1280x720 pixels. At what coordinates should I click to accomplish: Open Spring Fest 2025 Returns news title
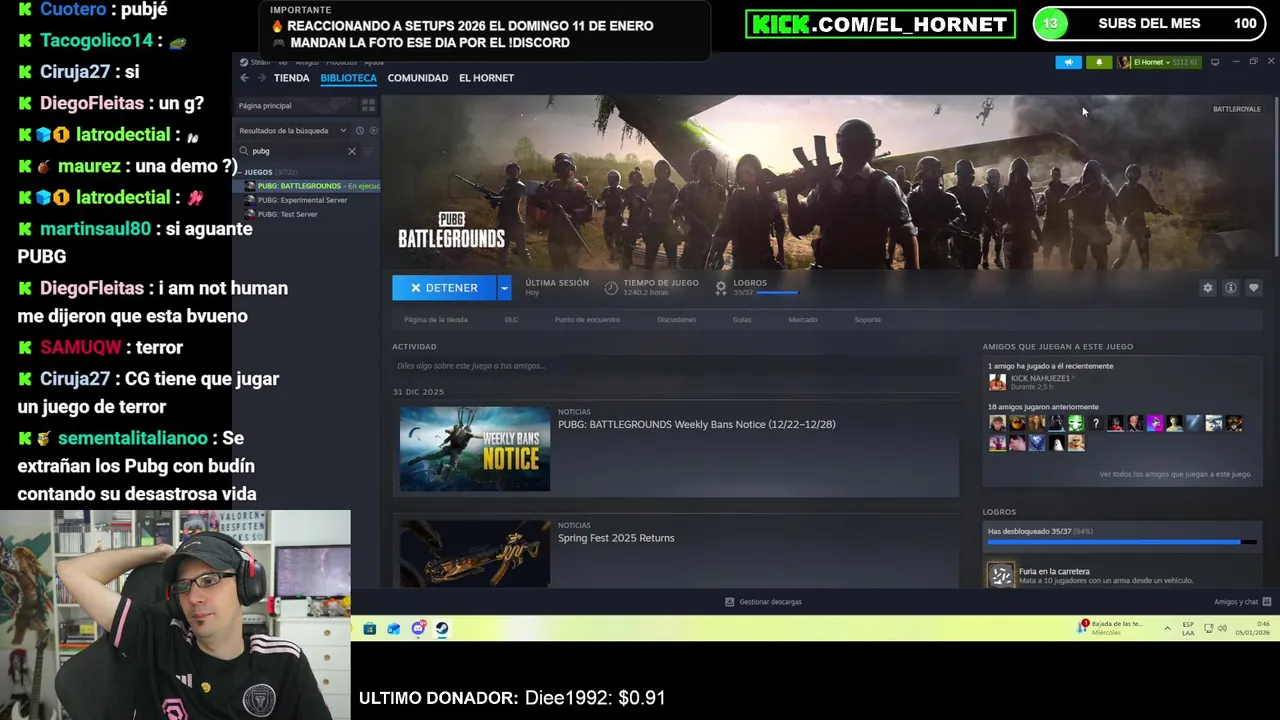tap(616, 538)
